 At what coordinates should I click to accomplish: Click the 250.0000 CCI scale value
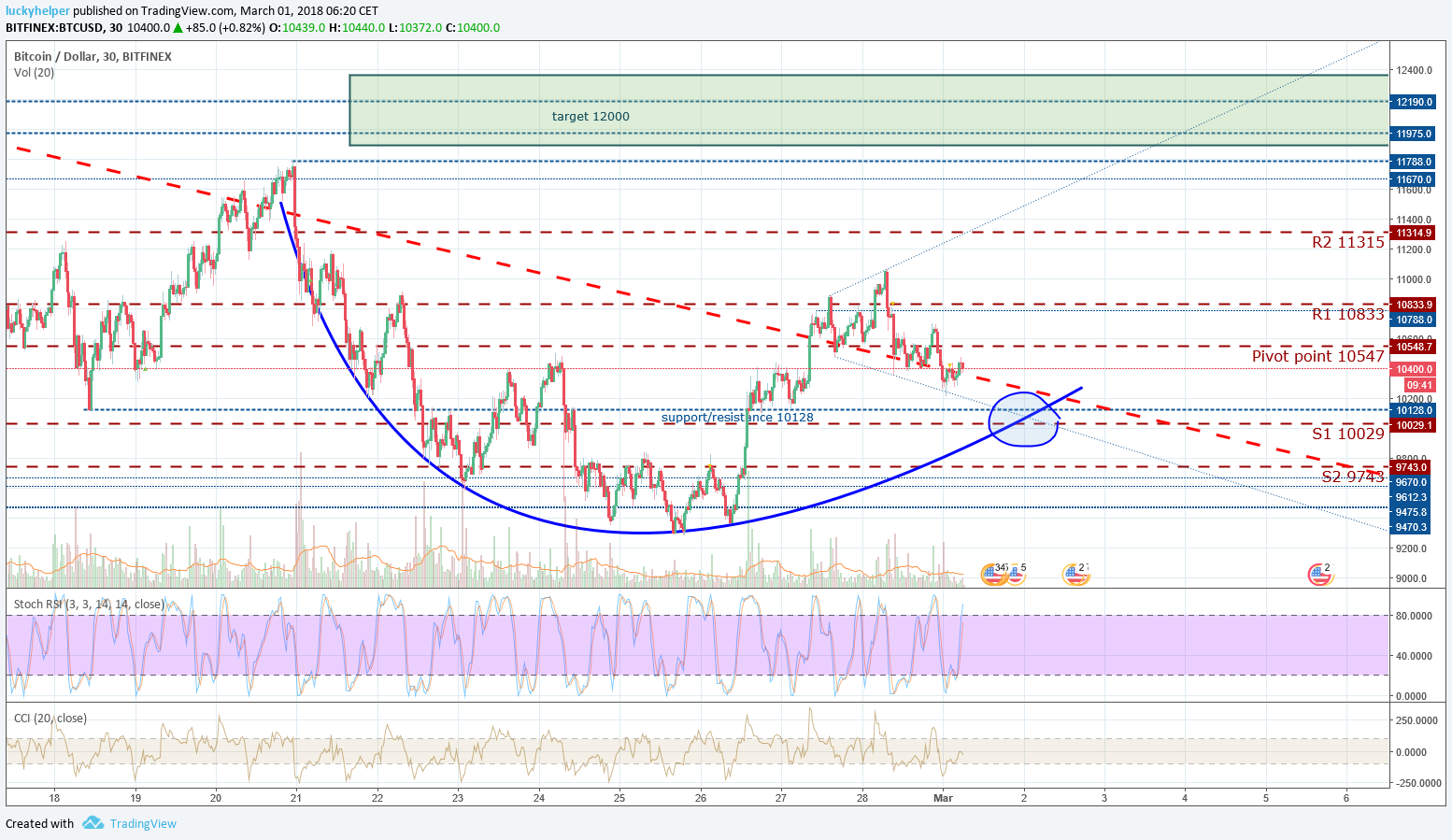click(x=1416, y=720)
